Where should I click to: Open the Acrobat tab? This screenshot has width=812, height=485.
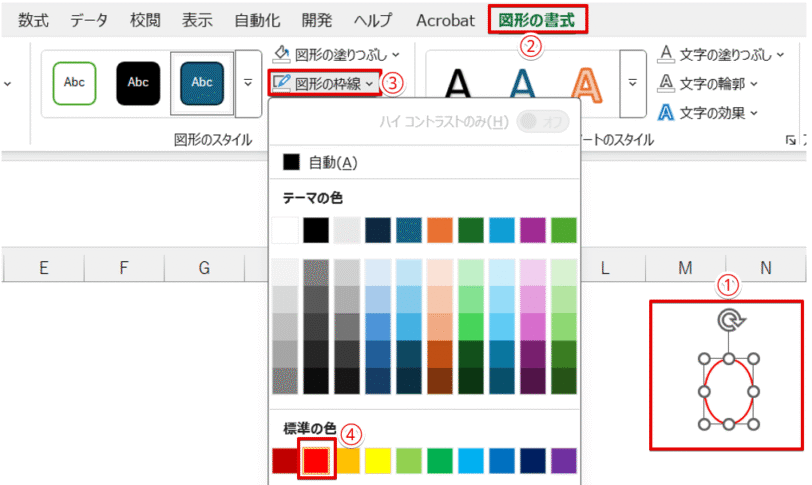coord(445,20)
